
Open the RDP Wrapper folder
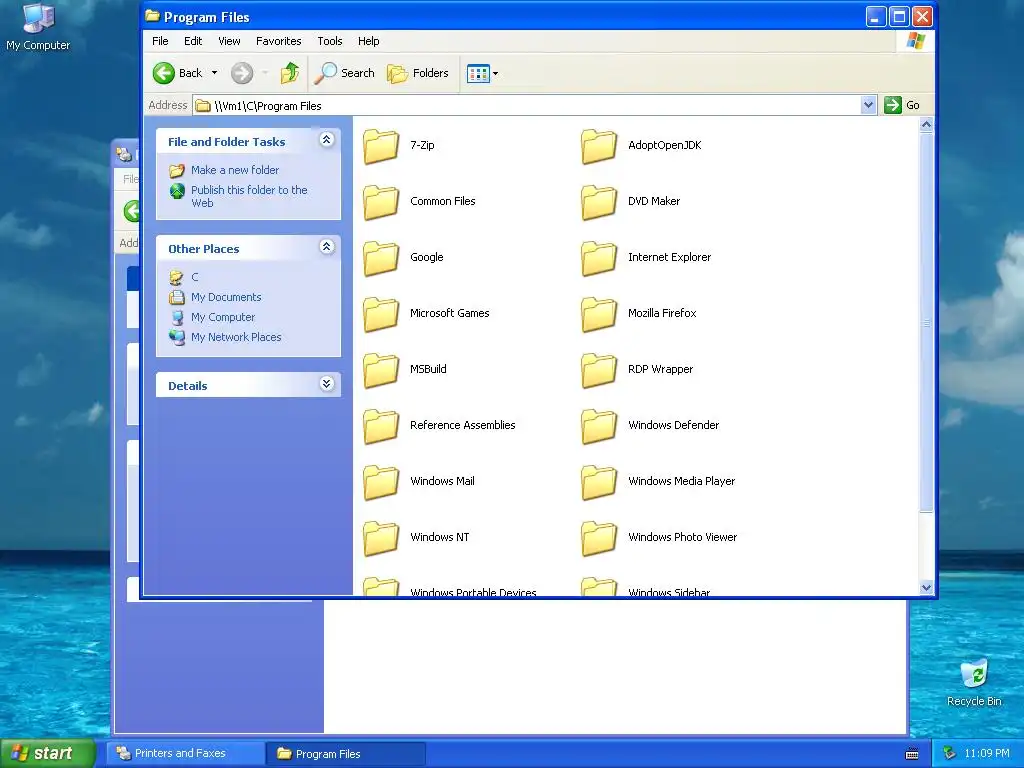pos(637,369)
